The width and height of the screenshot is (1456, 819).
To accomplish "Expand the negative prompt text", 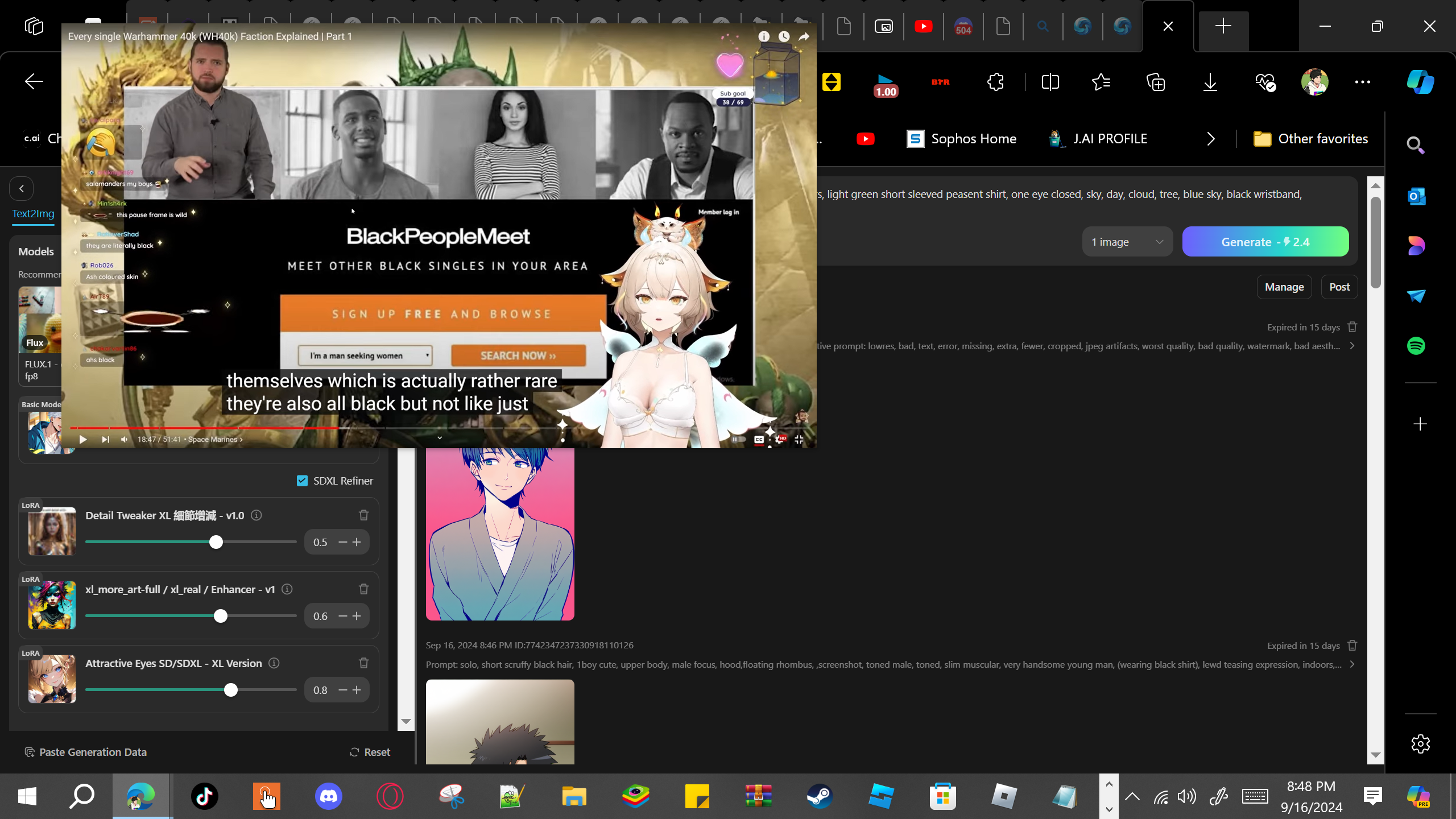I will pos(1352,346).
